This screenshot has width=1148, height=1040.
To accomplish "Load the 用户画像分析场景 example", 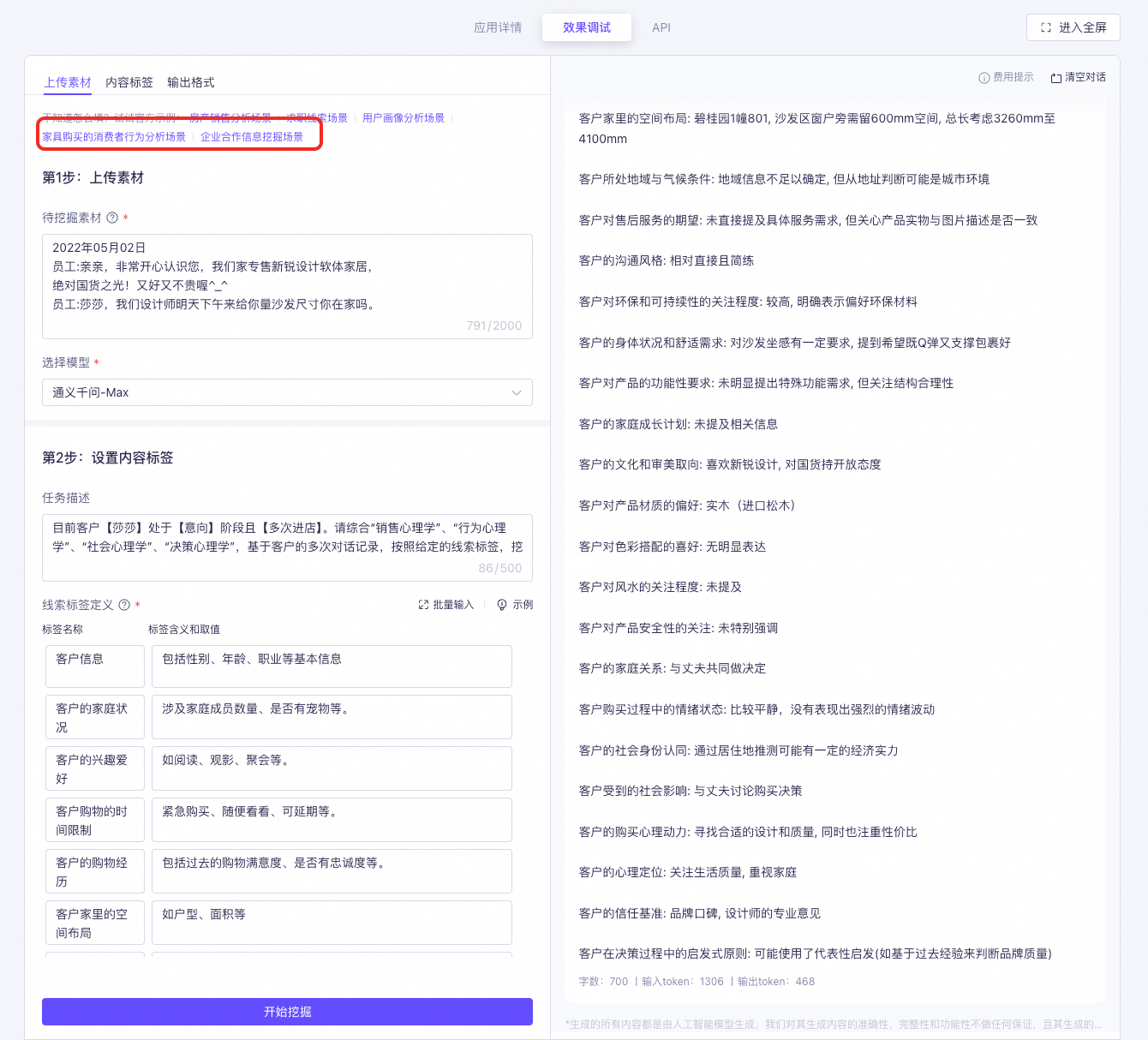I will coord(404,118).
